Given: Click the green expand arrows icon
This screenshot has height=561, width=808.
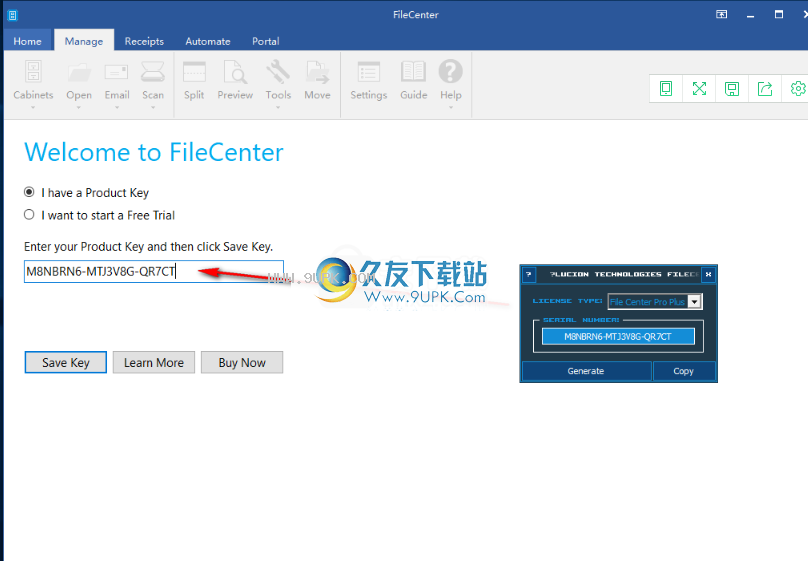Looking at the screenshot, I should [699, 89].
